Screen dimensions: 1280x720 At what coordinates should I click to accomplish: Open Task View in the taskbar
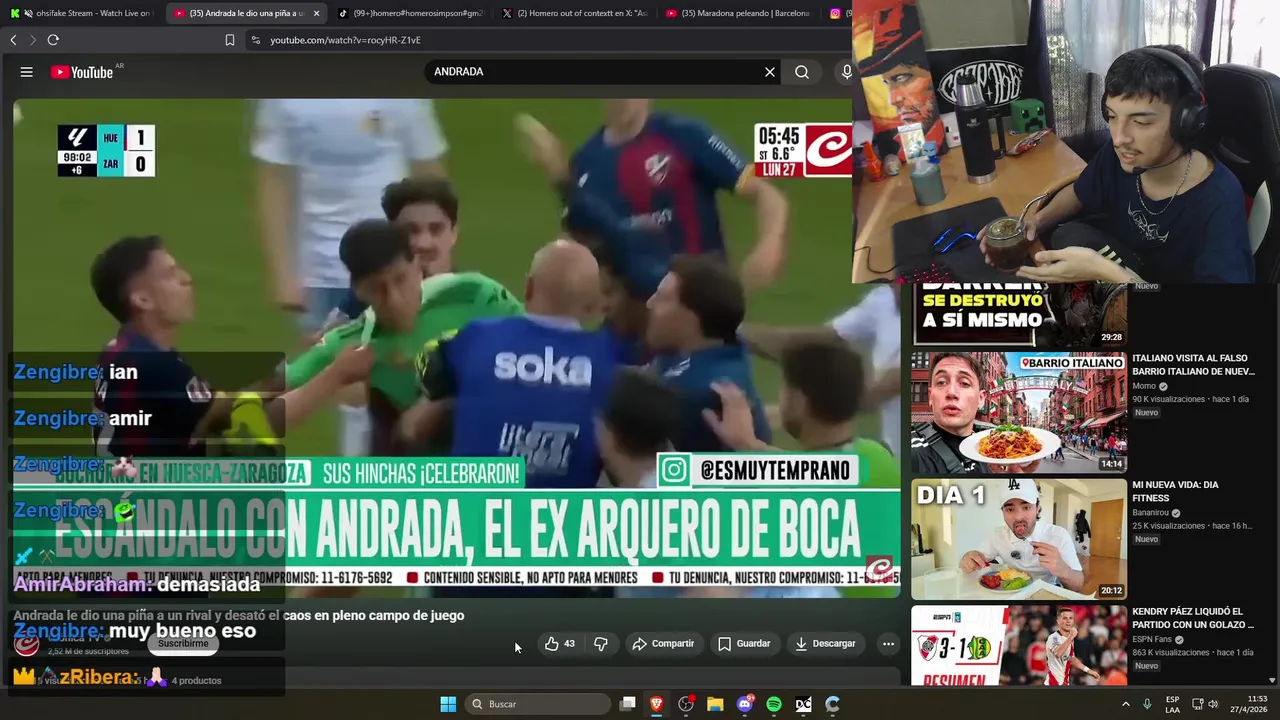click(x=628, y=704)
